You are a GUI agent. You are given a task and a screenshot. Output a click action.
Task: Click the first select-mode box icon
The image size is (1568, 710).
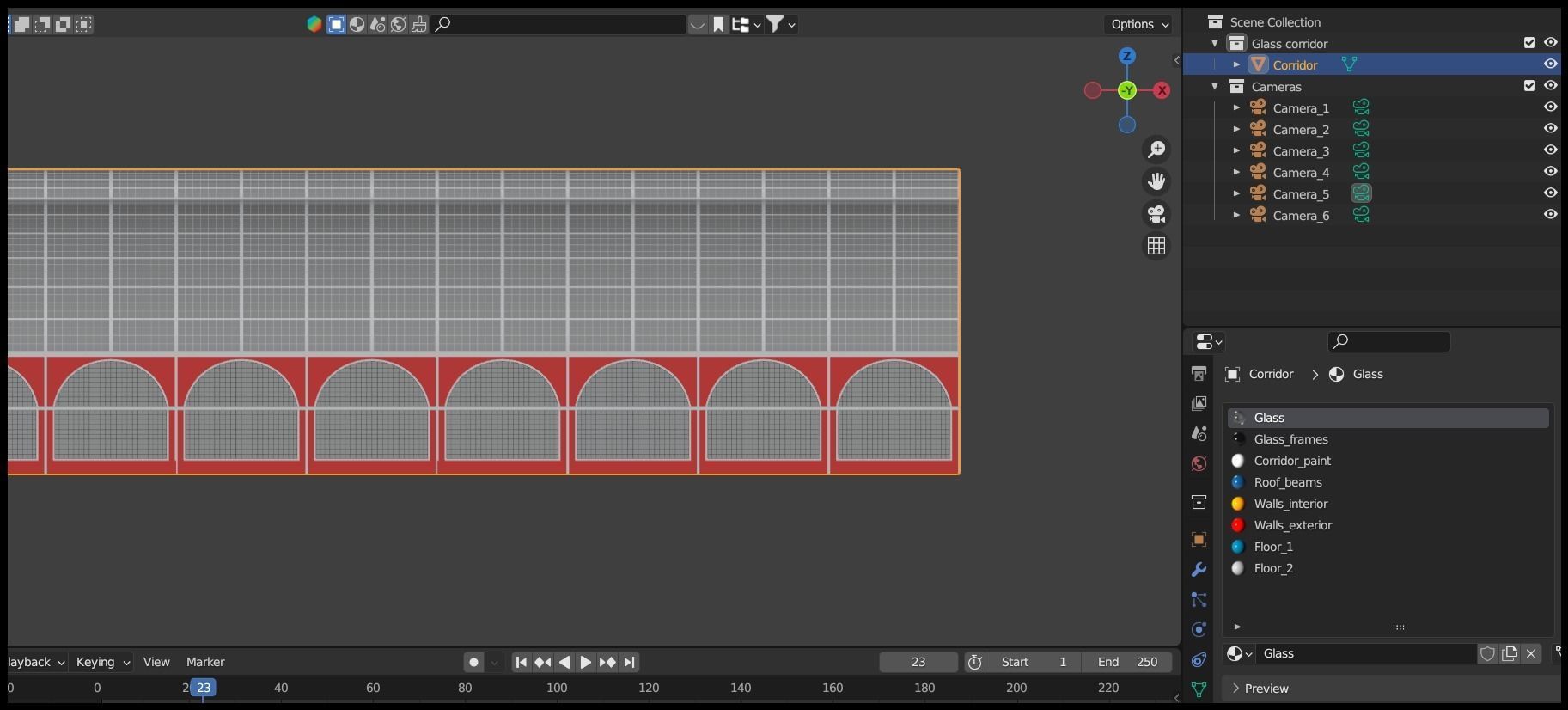click(22, 24)
